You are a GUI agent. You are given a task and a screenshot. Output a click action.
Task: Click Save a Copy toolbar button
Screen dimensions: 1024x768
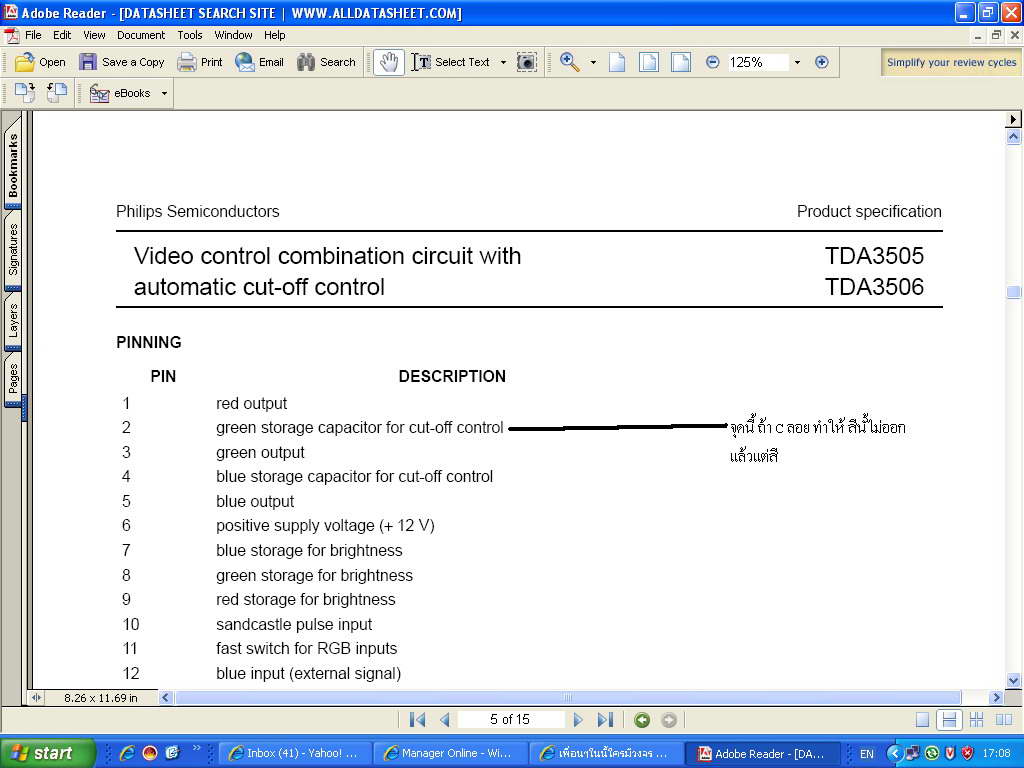[x=121, y=62]
